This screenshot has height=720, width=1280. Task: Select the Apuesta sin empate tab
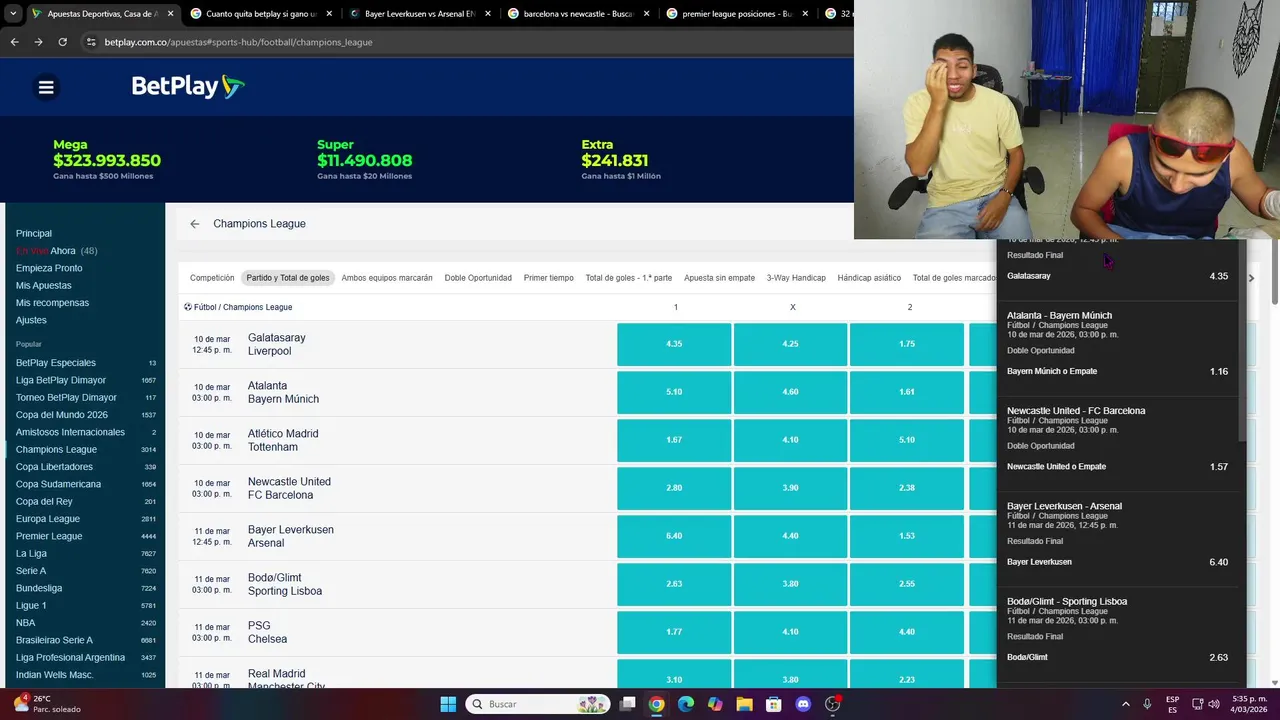point(719,278)
